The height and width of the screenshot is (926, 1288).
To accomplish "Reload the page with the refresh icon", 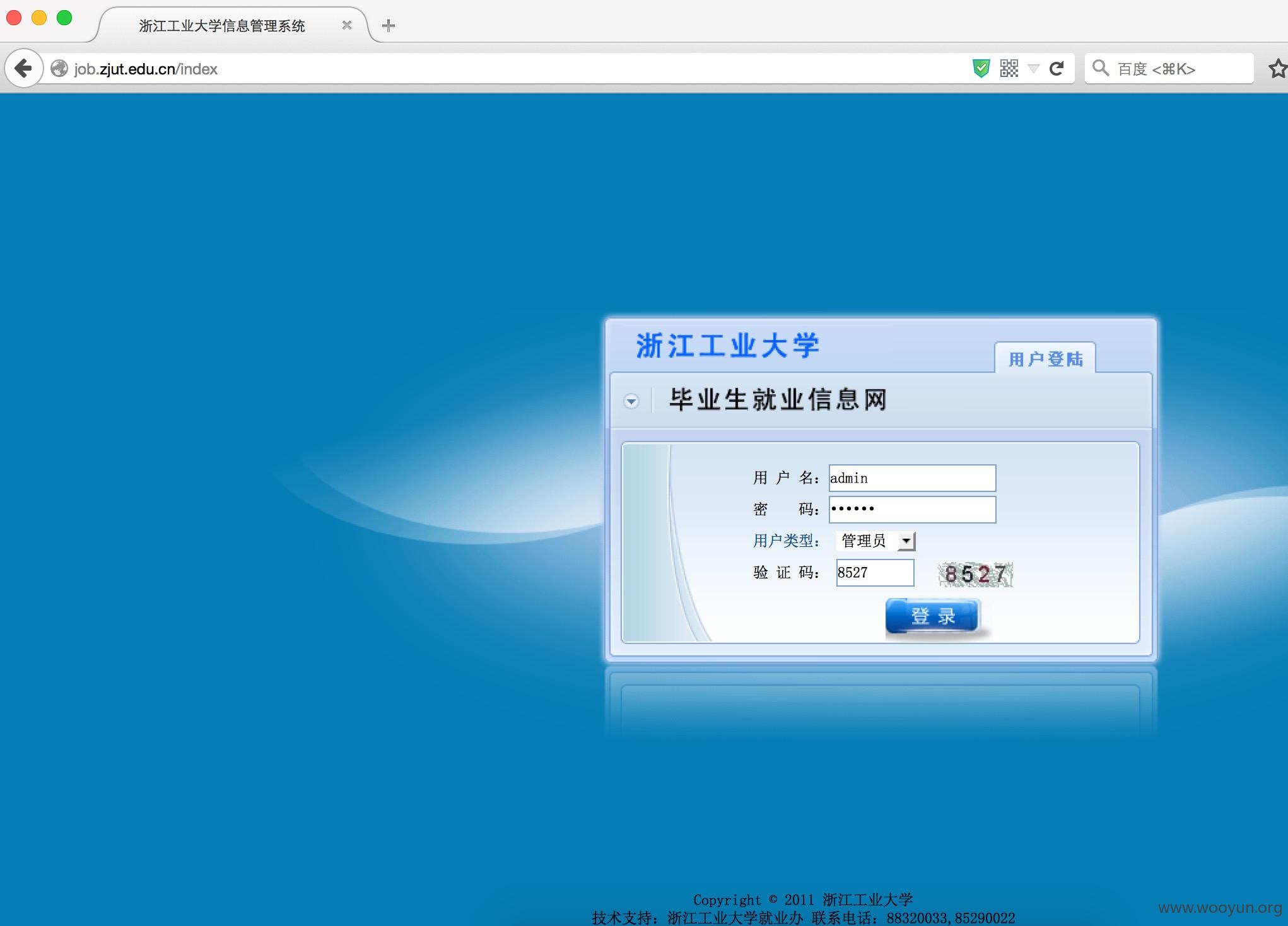I will pyautogui.click(x=1057, y=68).
